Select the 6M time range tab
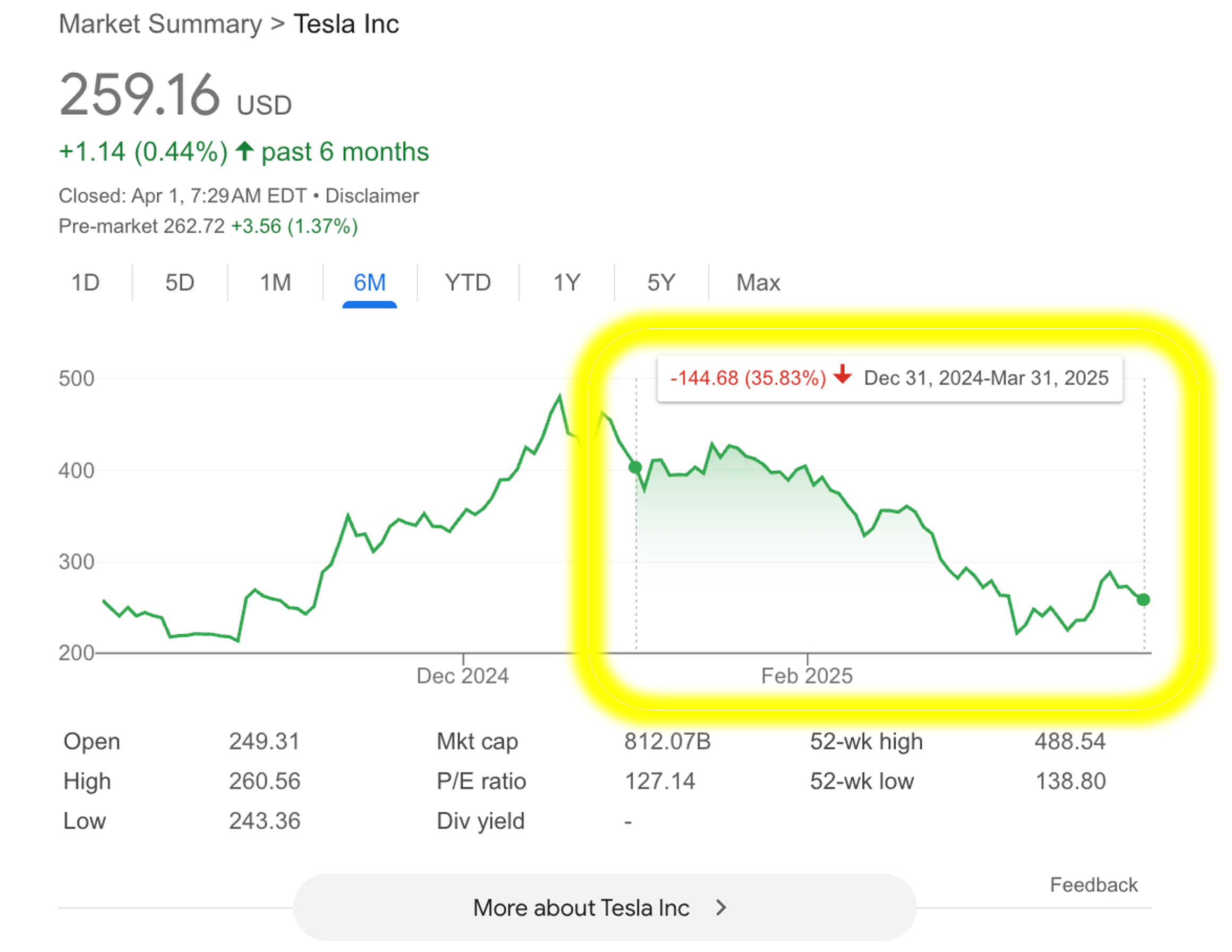The height and width of the screenshot is (952, 1232). tap(369, 283)
